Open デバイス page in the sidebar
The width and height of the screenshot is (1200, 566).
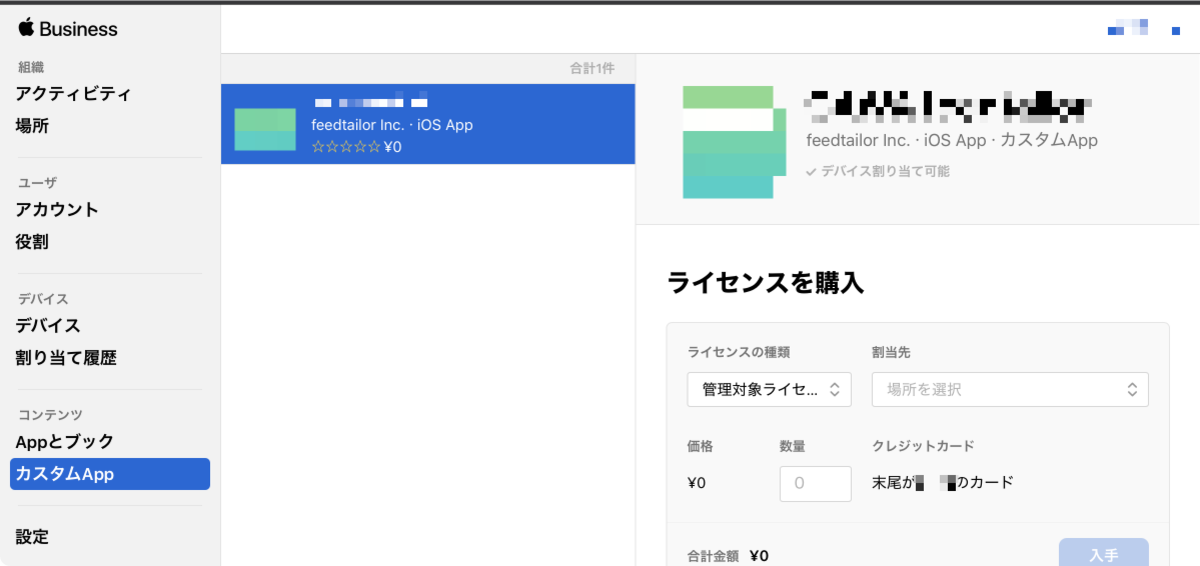coord(48,326)
